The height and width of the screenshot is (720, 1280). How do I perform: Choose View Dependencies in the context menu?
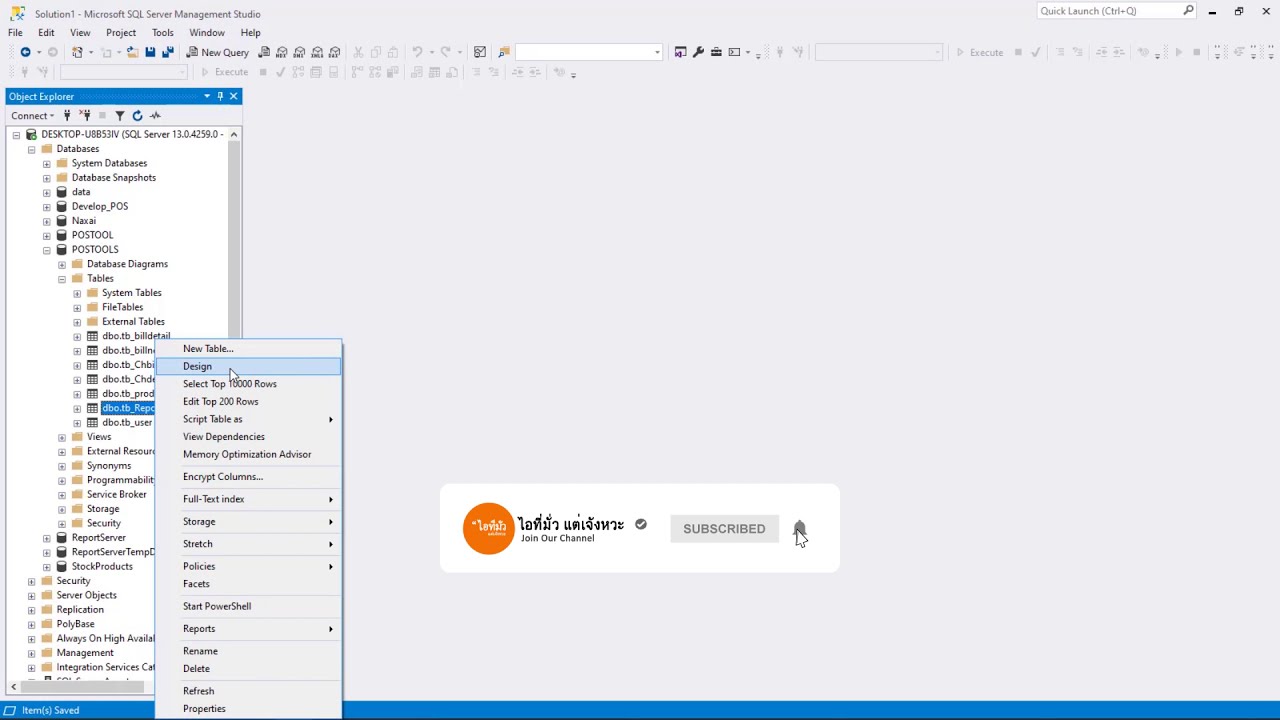[248, 437]
